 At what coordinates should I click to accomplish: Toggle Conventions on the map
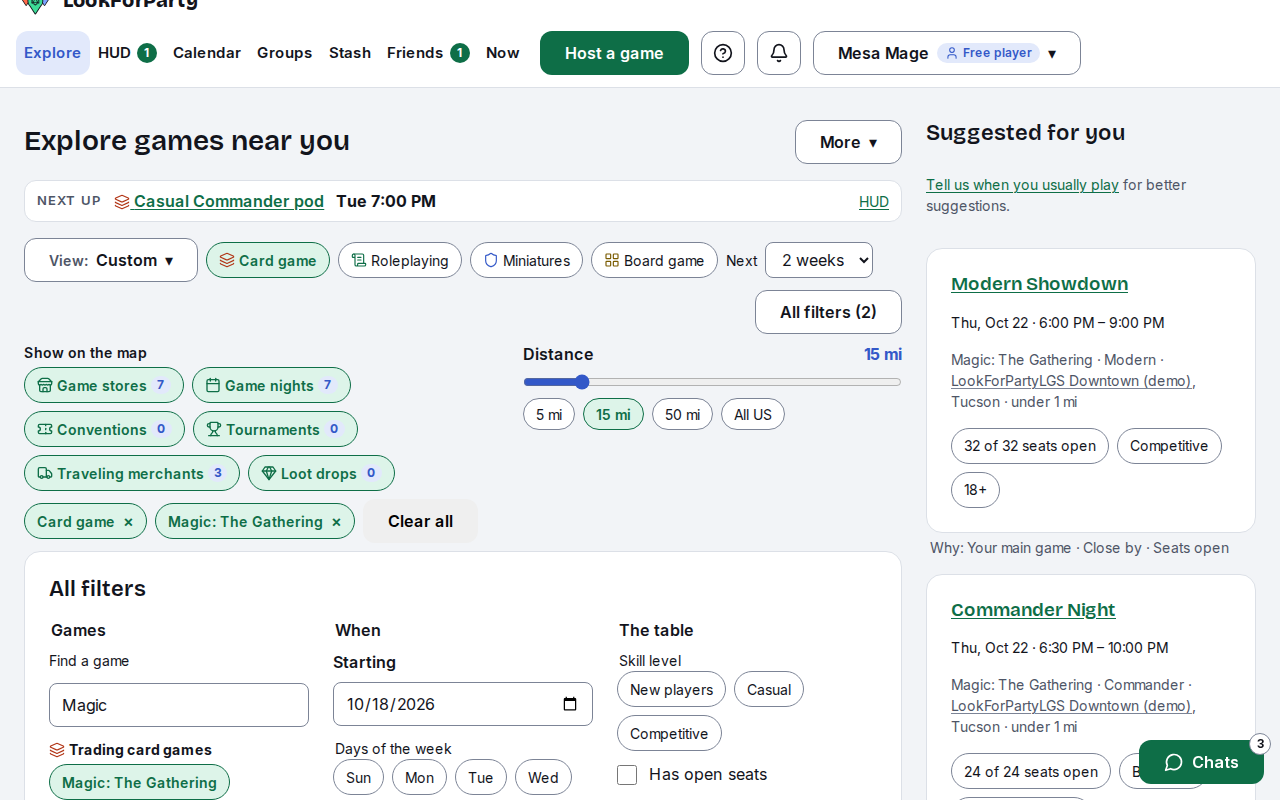click(x=104, y=429)
